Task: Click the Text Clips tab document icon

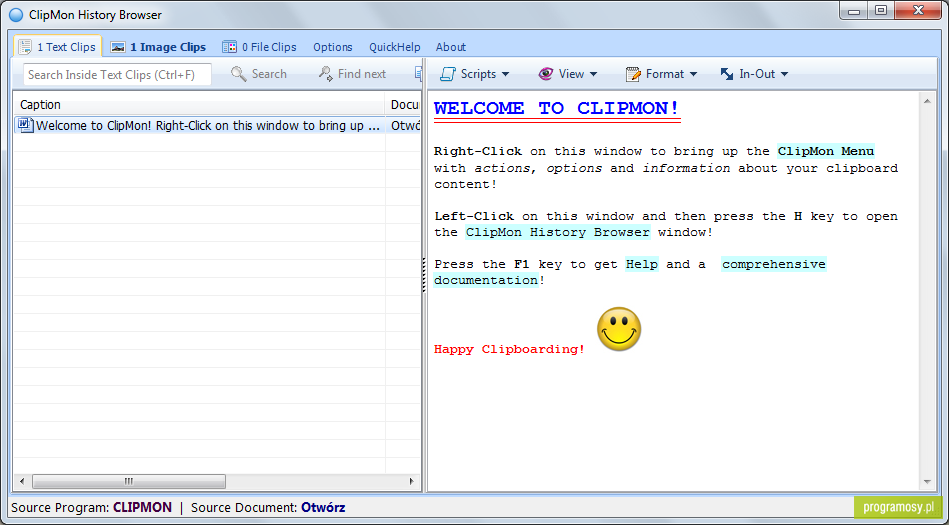Action: coord(25,47)
